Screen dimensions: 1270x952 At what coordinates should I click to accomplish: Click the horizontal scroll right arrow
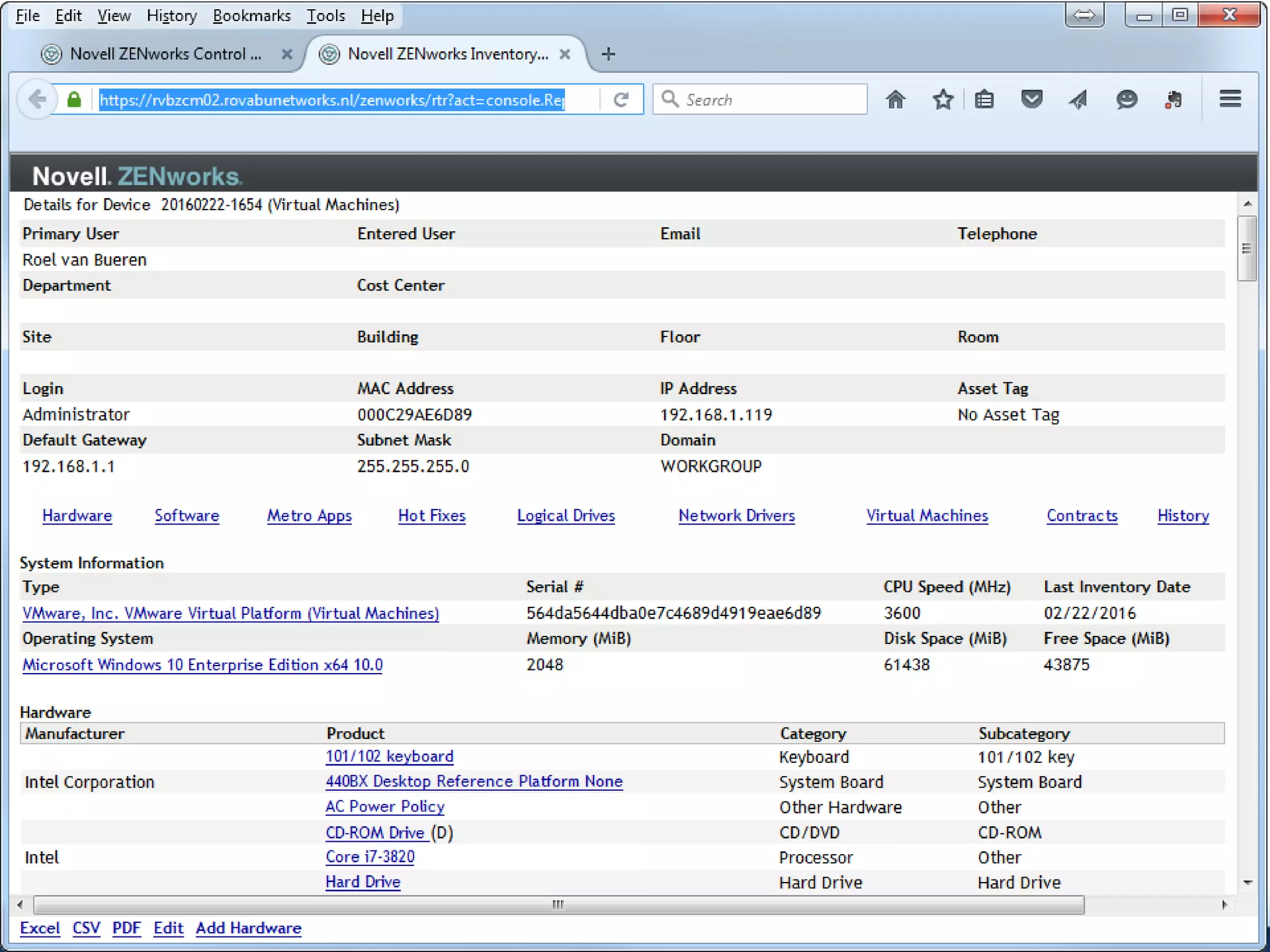coord(1225,905)
